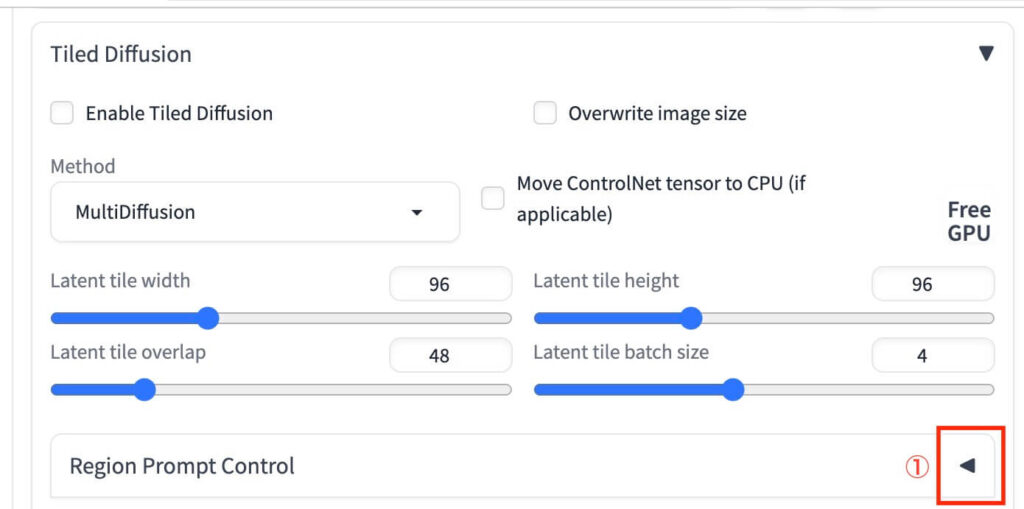Collapse the Tiled Diffusion panel arrow
The width and height of the screenshot is (1024, 509).
(x=986, y=54)
